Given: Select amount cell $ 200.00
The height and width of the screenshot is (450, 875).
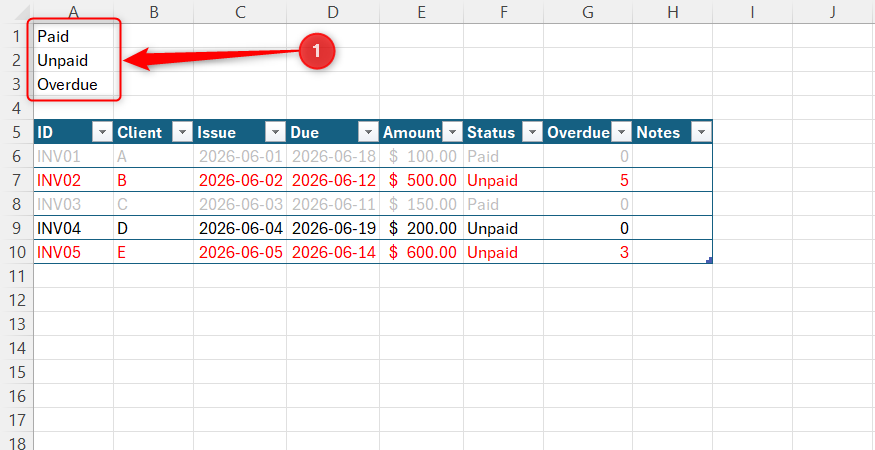Looking at the screenshot, I should click(x=421, y=228).
